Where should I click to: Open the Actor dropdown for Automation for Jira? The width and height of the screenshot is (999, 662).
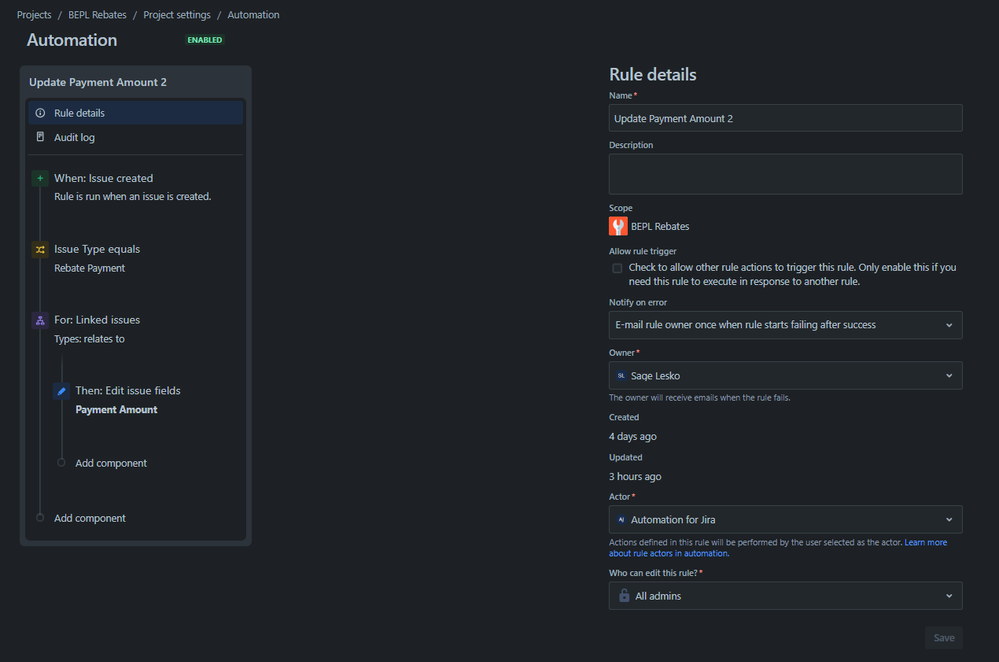786,520
